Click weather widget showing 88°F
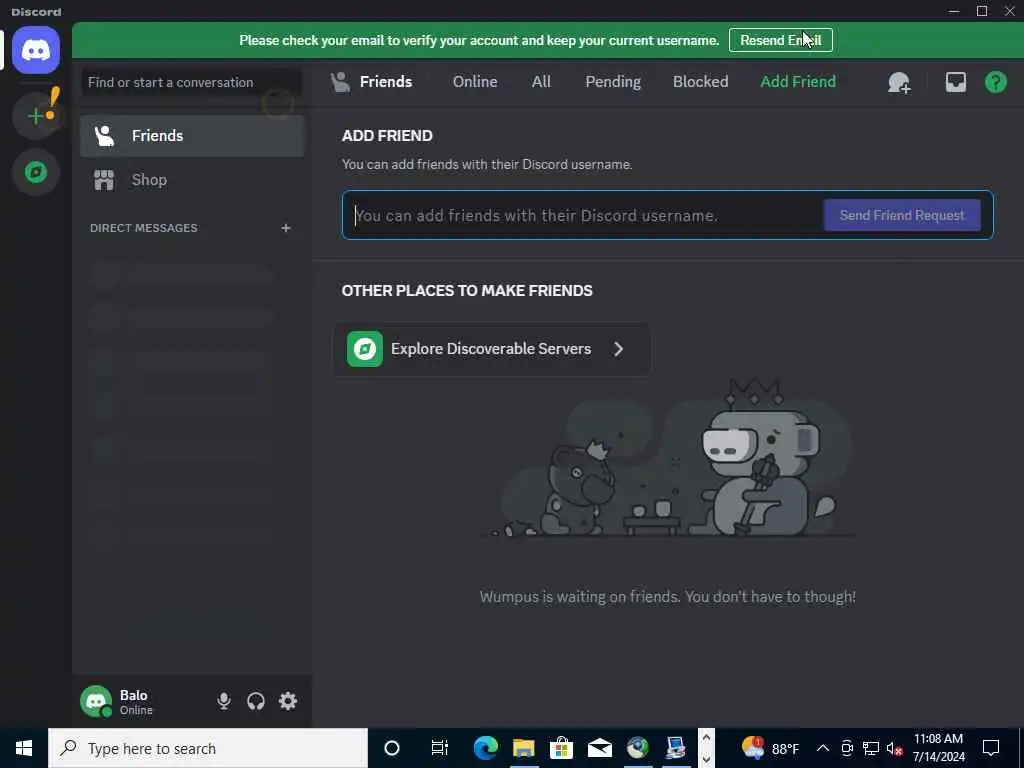The width and height of the screenshot is (1024, 768). pos(771,748)
